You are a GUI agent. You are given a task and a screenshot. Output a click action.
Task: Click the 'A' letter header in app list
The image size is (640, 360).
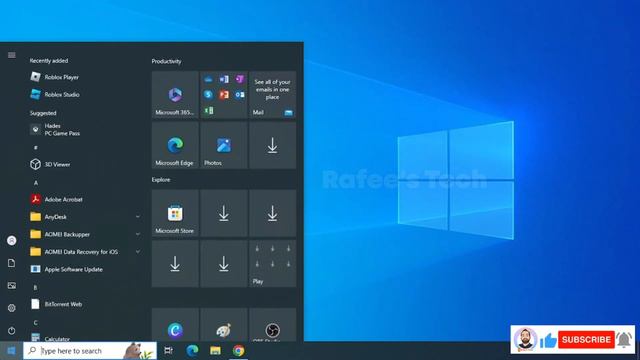pyautogui.click(x=36, y=182)
